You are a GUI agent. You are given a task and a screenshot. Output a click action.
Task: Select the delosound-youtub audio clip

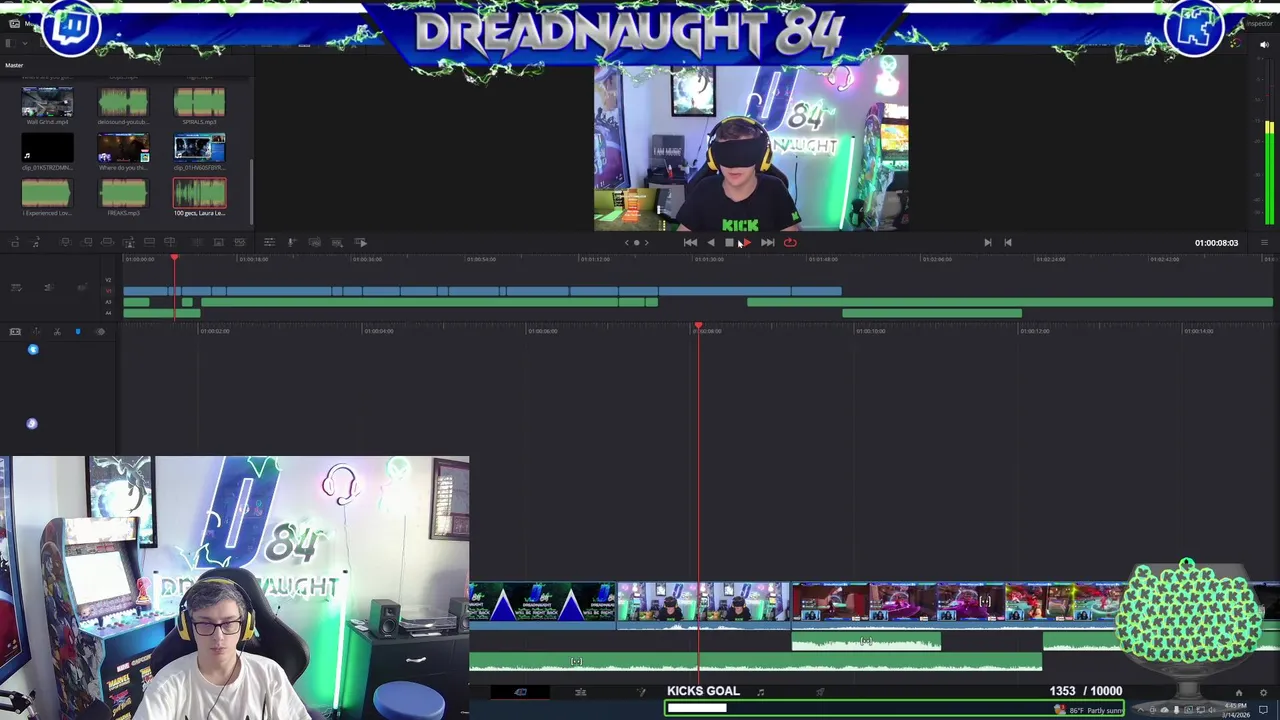(x=123, y=102)
